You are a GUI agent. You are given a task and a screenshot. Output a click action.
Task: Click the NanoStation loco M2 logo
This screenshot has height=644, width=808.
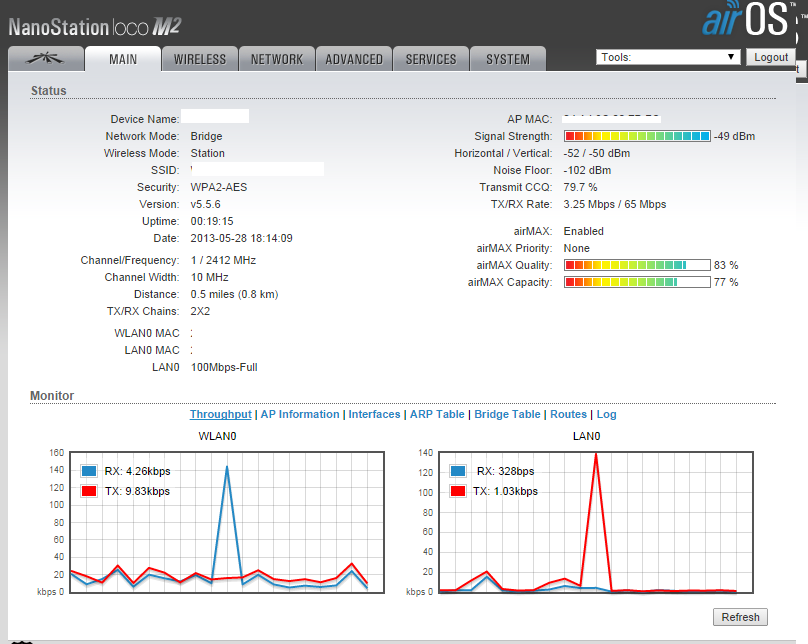pos(95,25)
